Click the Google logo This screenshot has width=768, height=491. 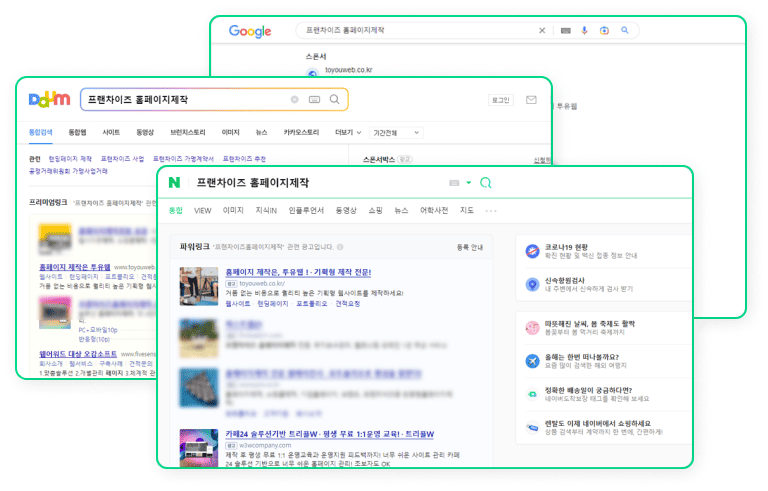click(250, 31)
